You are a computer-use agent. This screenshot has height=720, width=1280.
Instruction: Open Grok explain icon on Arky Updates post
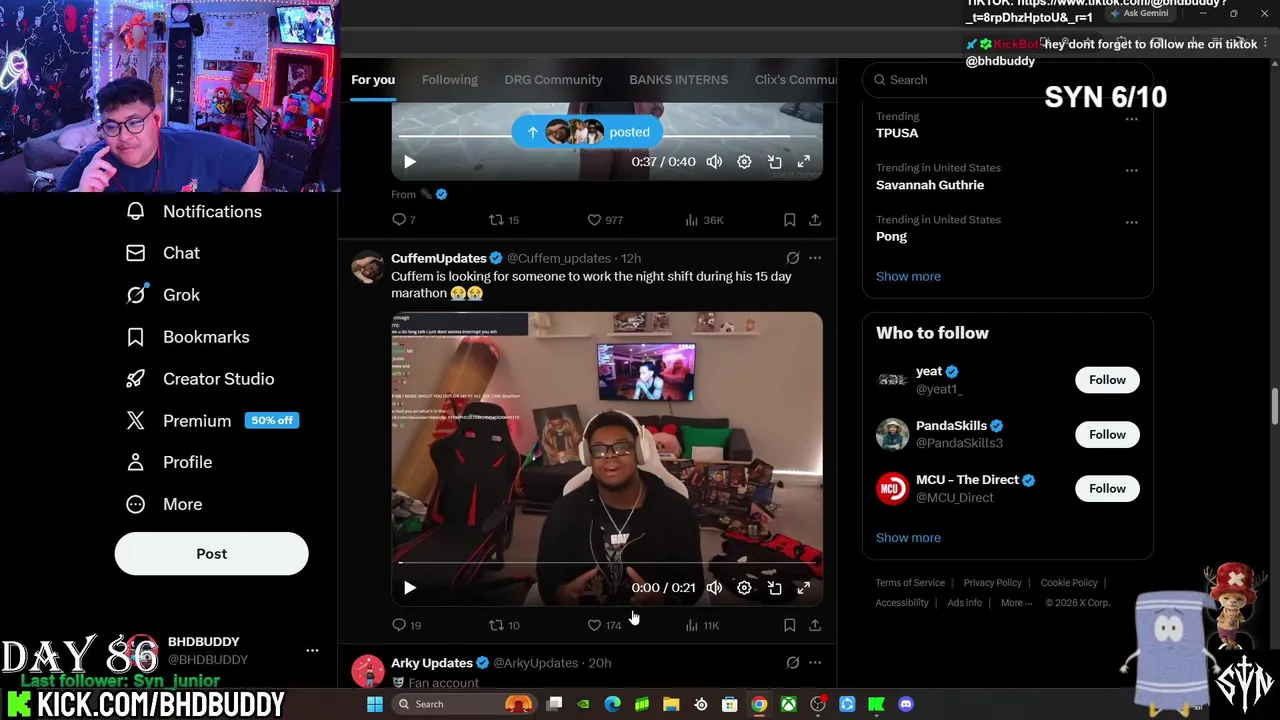click(792, 662)
